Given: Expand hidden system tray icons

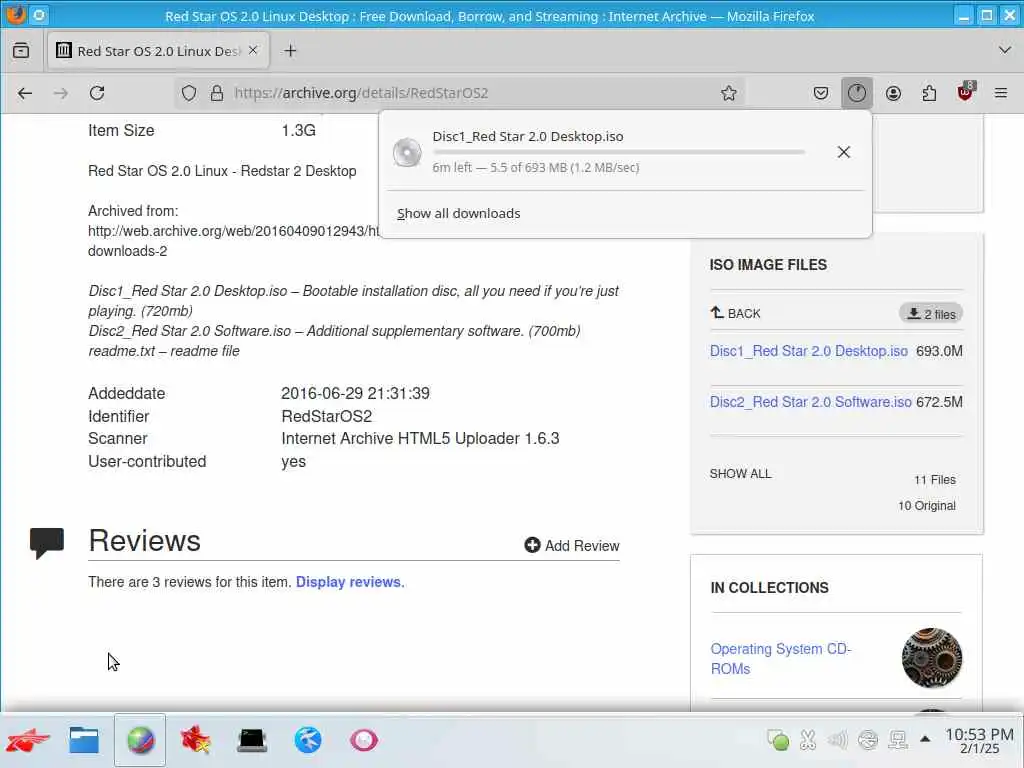Looking at the screenshot, I should click(925, 739).
